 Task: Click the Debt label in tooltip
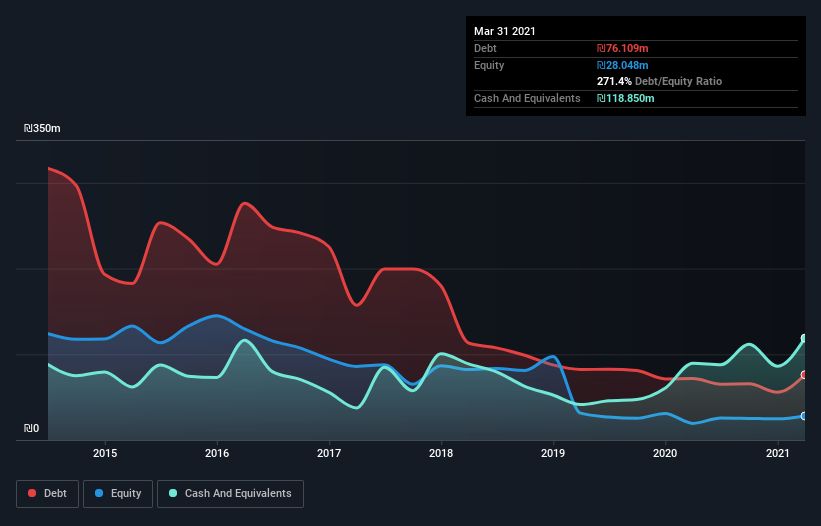tap(485, 48)
